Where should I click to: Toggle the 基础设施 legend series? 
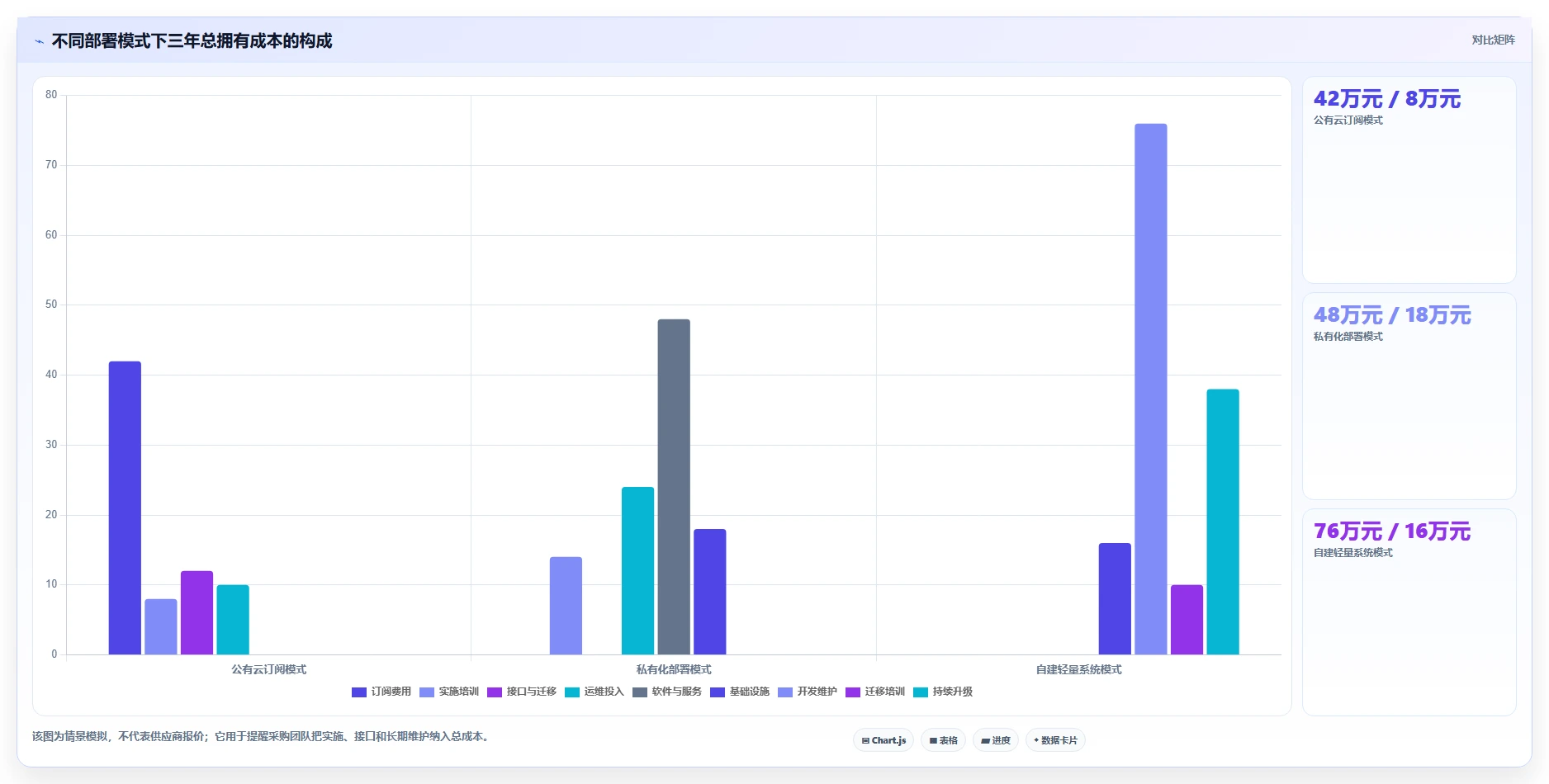click(740, 692)
